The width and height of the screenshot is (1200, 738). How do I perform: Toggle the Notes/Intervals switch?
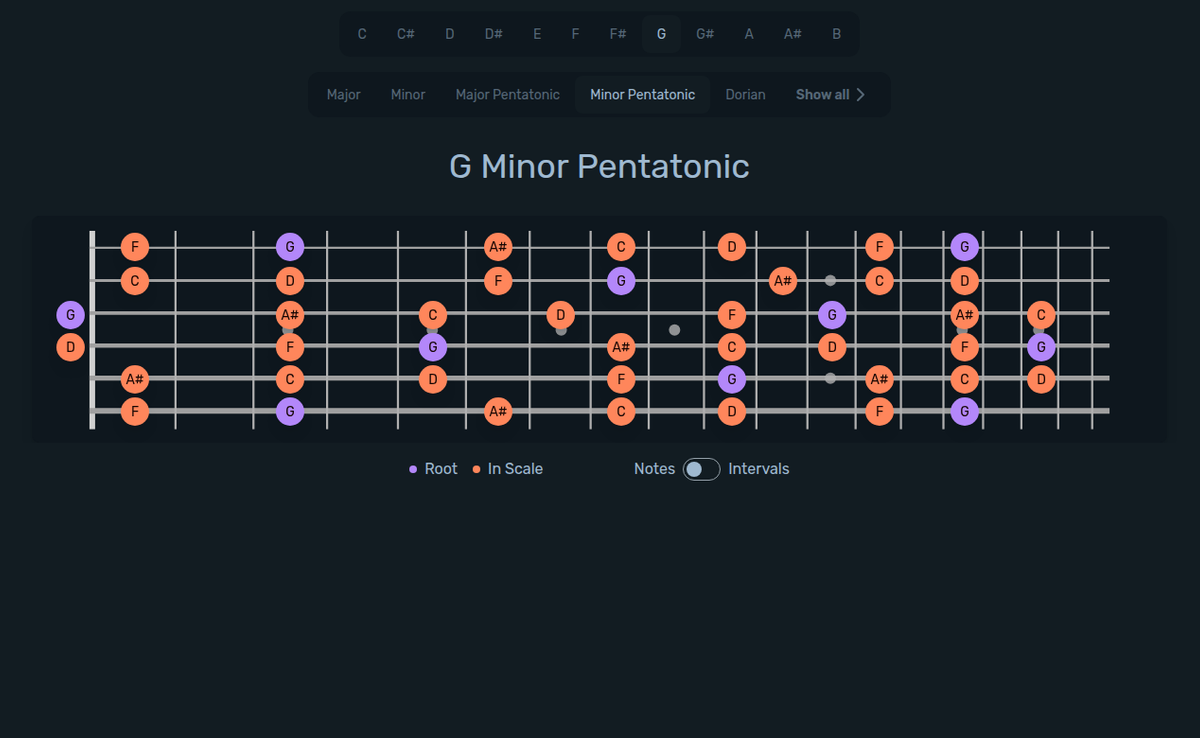click(x=701, y=468)
